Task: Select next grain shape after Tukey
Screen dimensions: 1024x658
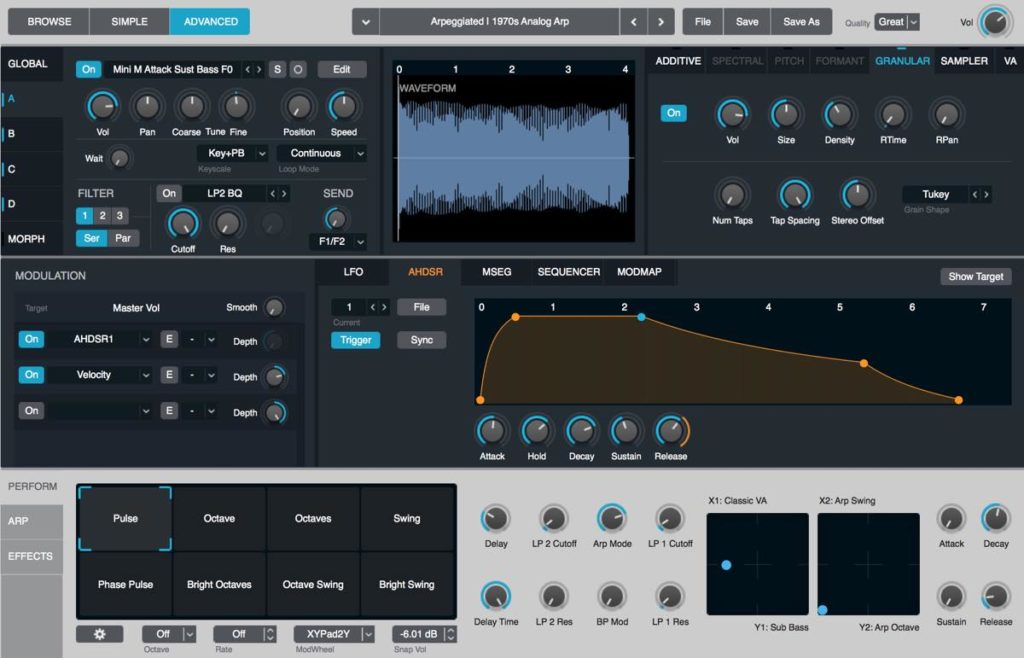Action: 986,194
